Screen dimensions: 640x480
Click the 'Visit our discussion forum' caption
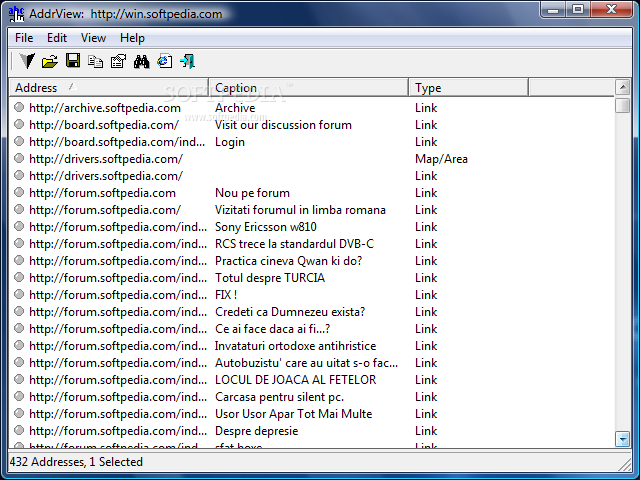tap(283, 125)
